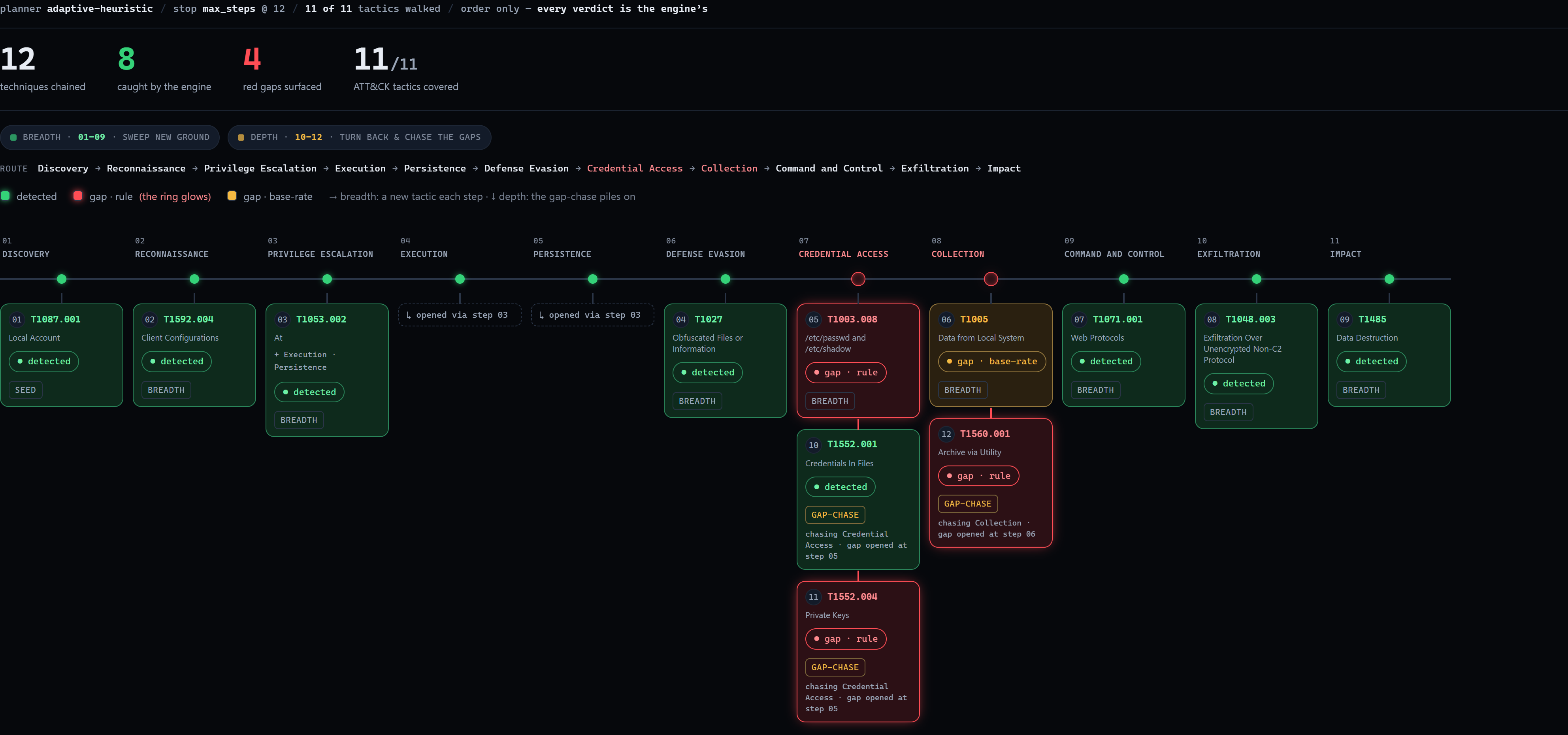Click GAP-CHASE tag on T1552.001 card
Image resolution: width=1568 pixels, height=735 pixels.
click(835, 515)
